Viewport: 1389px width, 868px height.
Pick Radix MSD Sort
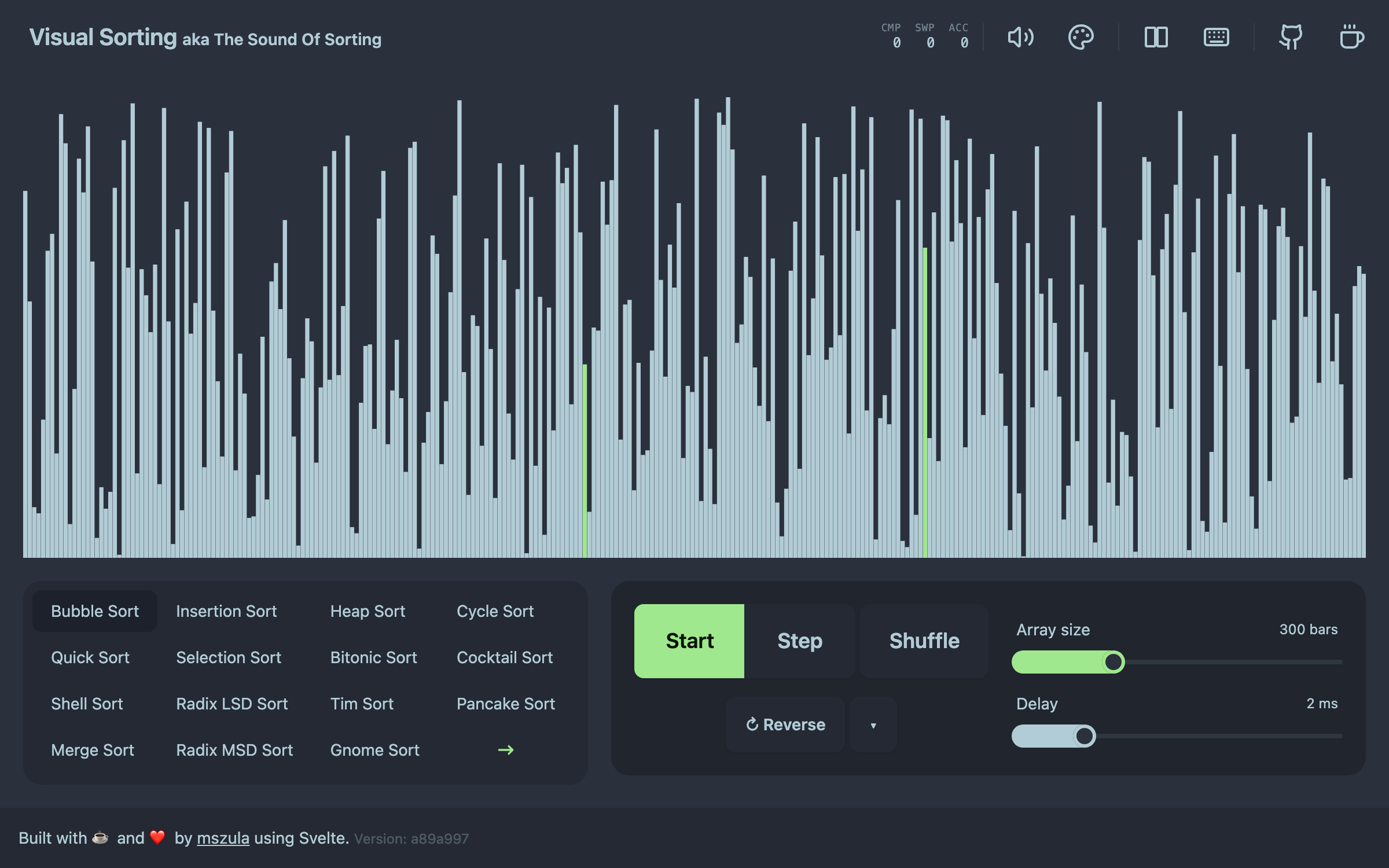point(234,750)
